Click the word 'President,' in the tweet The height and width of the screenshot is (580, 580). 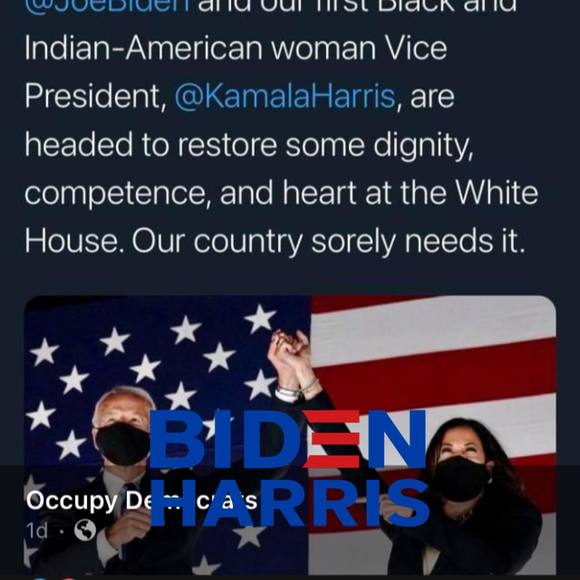(x=96, y=97)
